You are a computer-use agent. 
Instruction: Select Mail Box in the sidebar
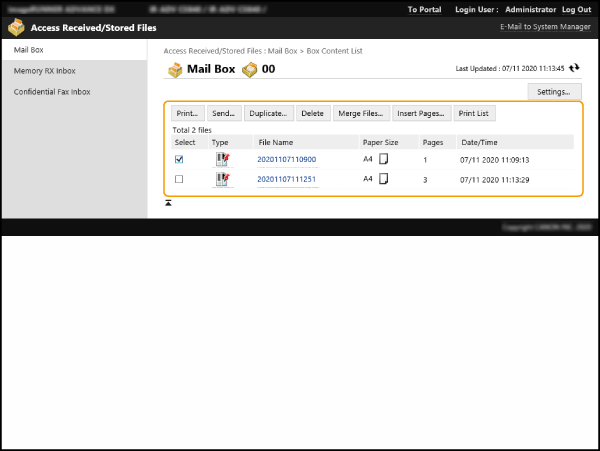[x=31, y=49]
